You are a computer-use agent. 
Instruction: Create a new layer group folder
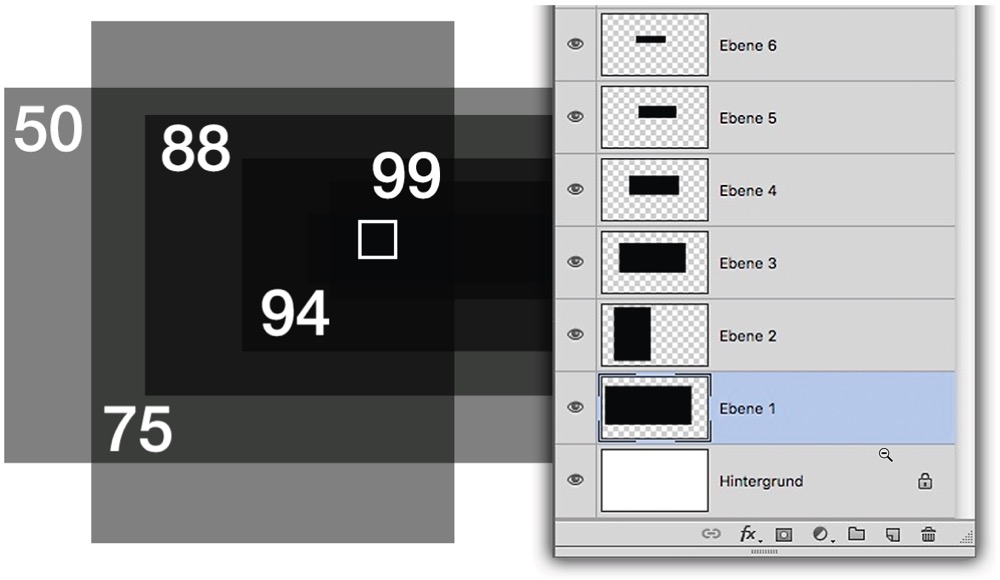856,534
